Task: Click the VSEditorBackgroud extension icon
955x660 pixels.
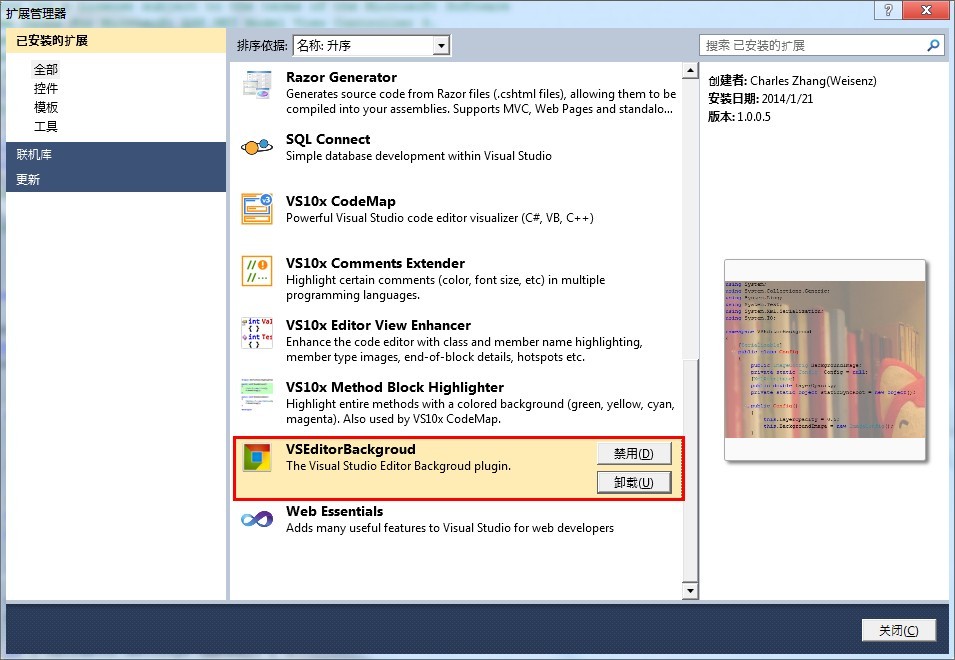Action: [257, 458]
